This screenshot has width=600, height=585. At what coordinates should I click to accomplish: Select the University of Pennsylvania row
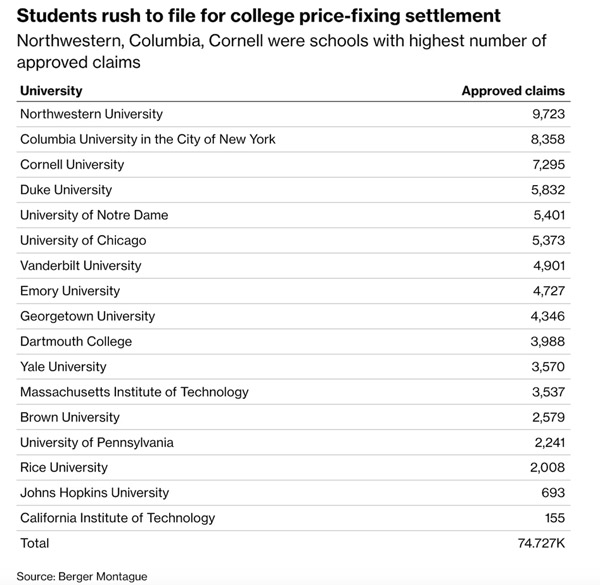[293, 442]
